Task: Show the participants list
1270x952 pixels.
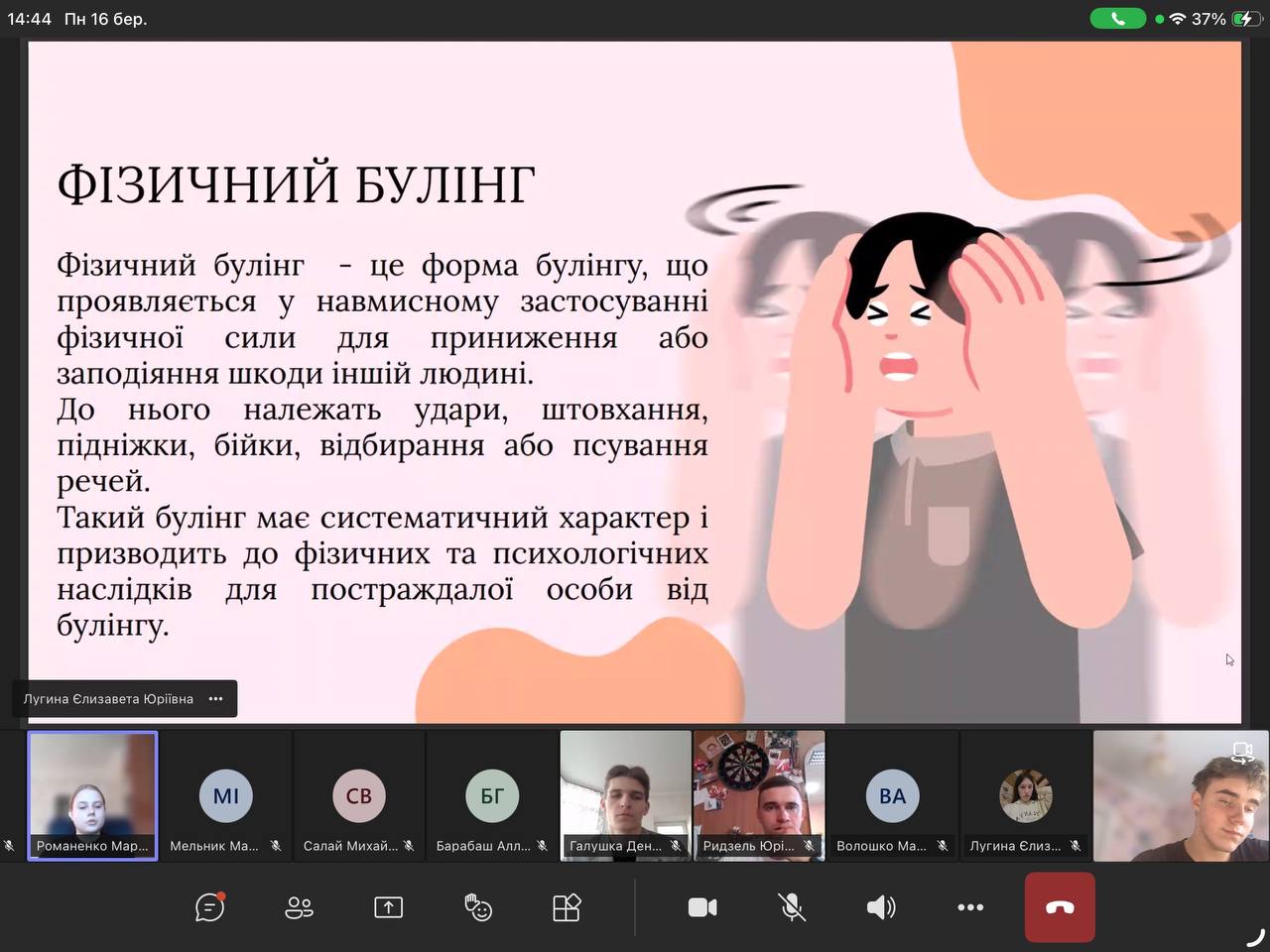Action: [x=299, y=907]
